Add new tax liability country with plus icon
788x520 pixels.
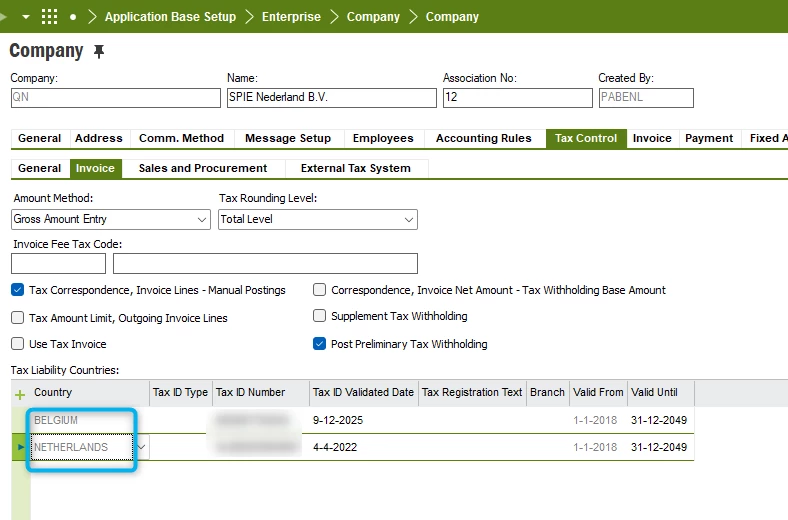pos(20,395)
